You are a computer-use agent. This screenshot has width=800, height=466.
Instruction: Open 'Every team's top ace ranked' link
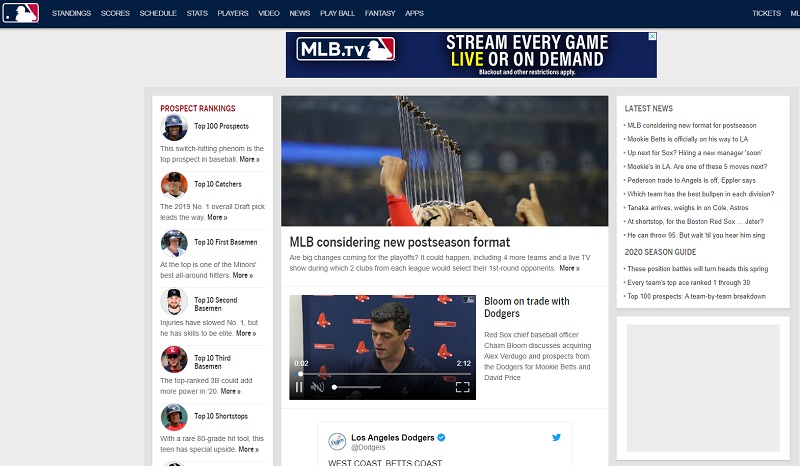pyautogui.click(x=689, y=283)
